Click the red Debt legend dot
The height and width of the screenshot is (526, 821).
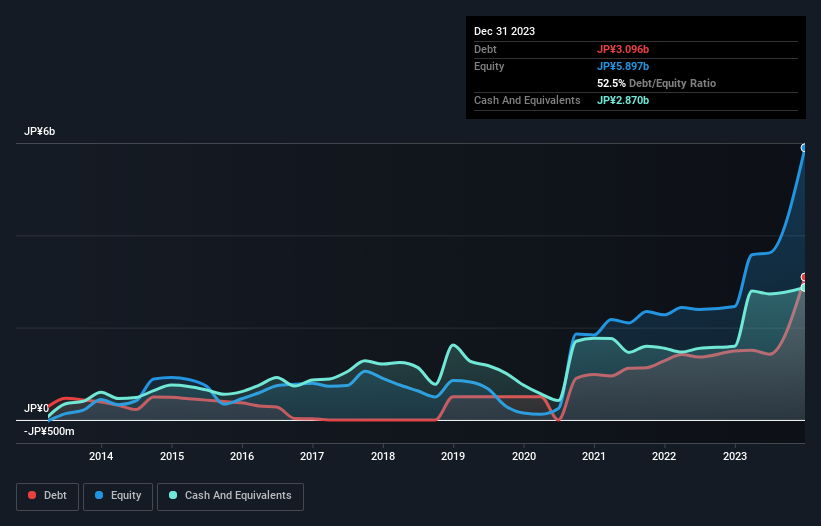32,495
